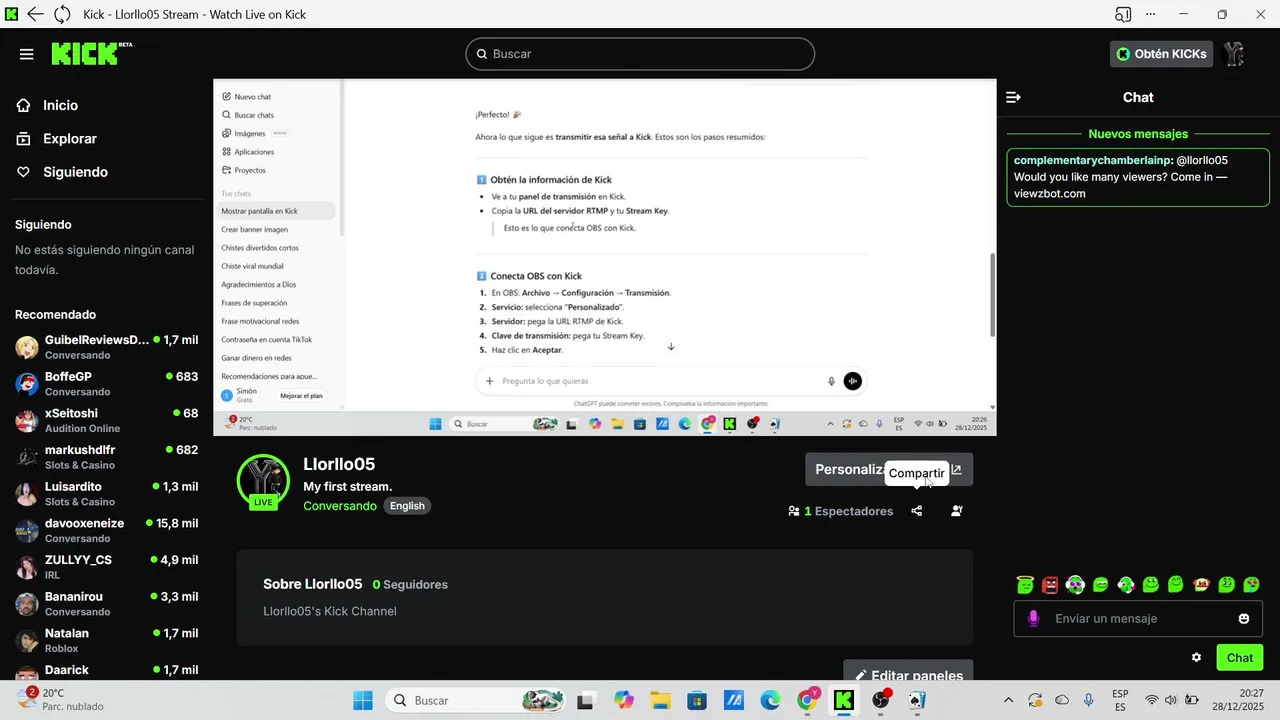Open recommended channel Natalan
Screen dimensions: 1280x720
(106, 640)
